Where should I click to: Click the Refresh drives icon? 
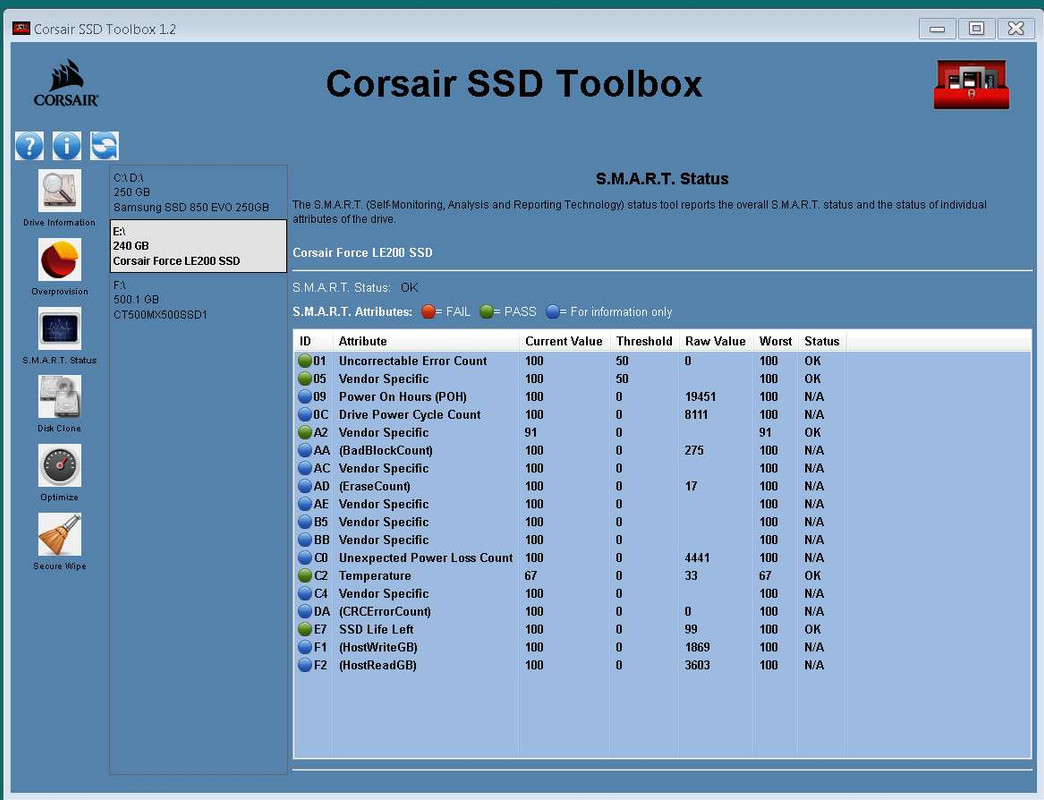pyautogui.click(x=105, y=146)
